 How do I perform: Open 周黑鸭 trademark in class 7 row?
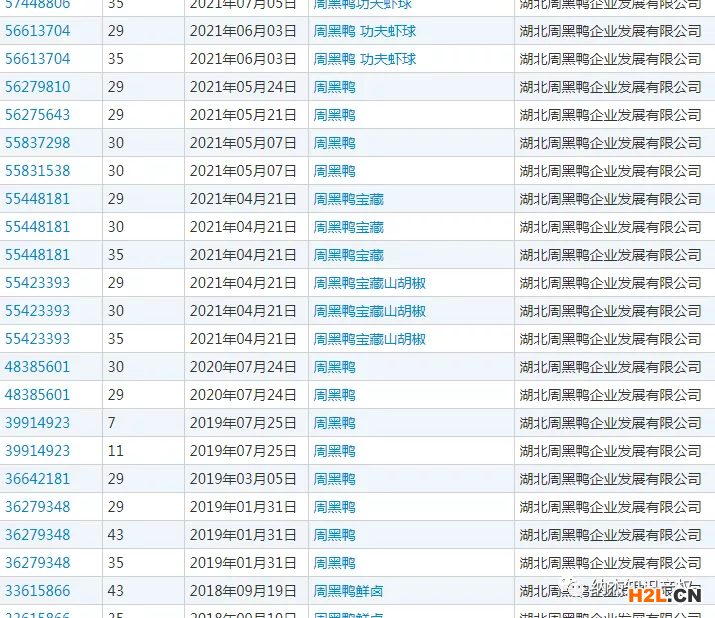(x=334, y=423)
